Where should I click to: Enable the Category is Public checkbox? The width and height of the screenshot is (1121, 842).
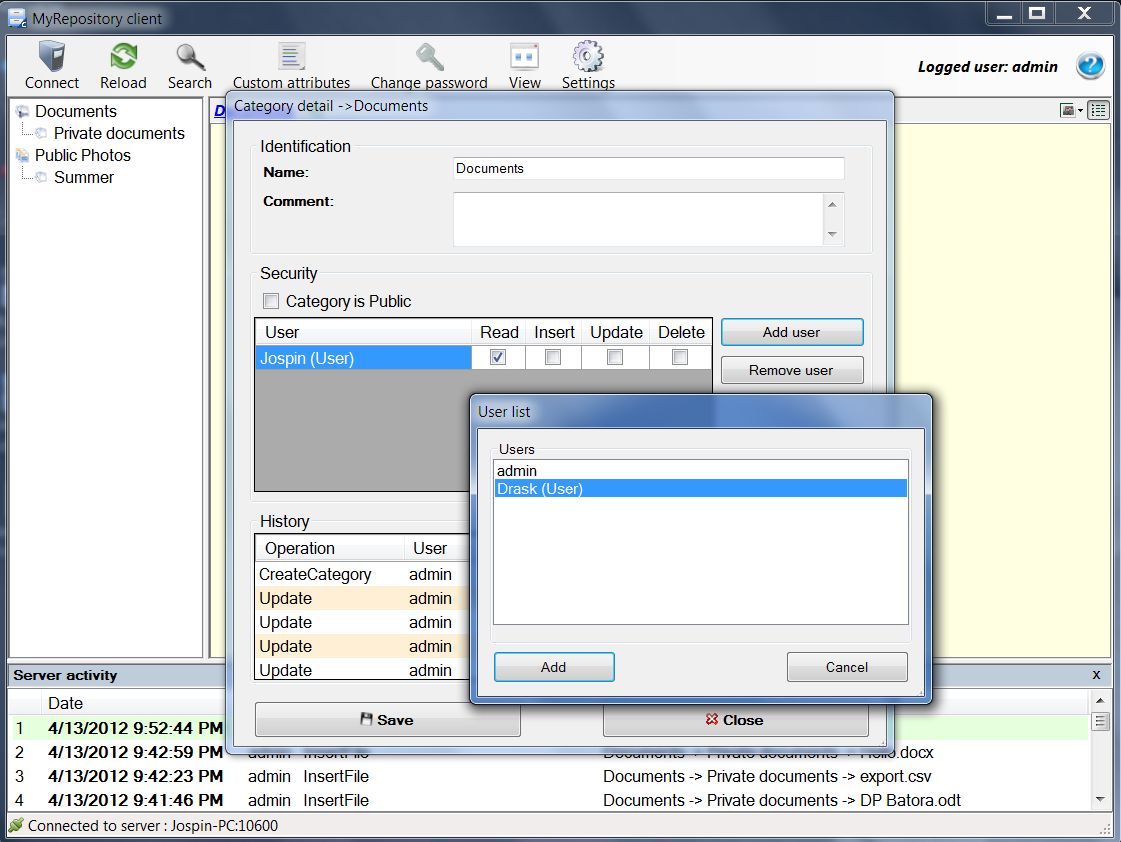click(x=271, y=301)
